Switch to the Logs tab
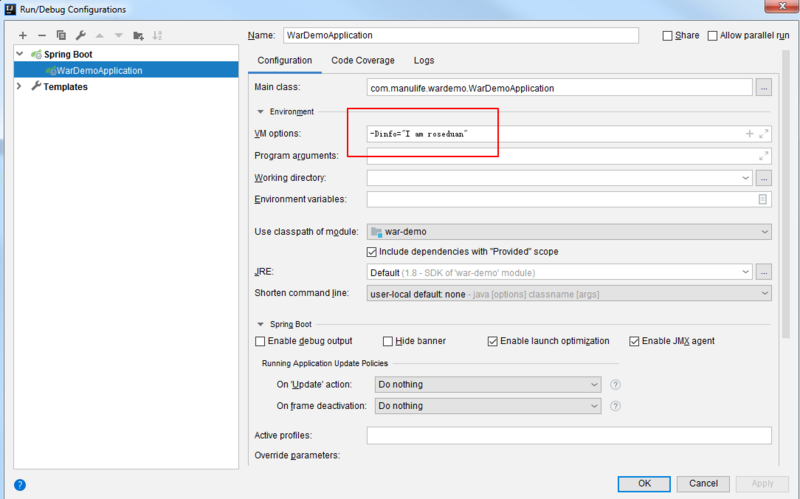 click(424, 60)
